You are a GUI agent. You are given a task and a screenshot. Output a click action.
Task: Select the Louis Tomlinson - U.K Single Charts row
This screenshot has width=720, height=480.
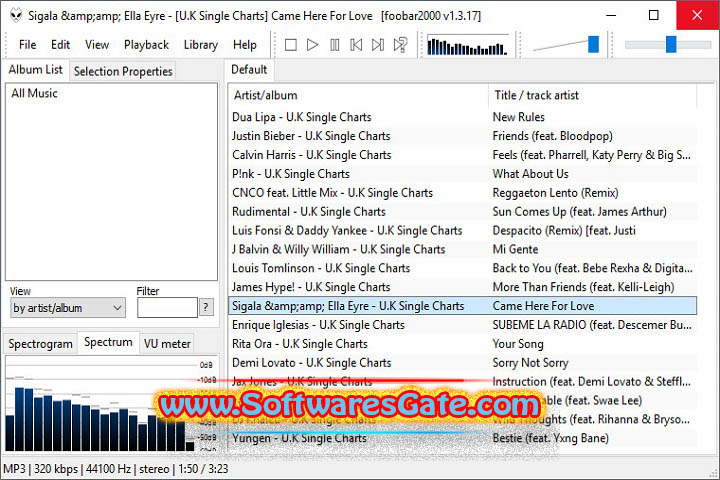pos(462,268)
